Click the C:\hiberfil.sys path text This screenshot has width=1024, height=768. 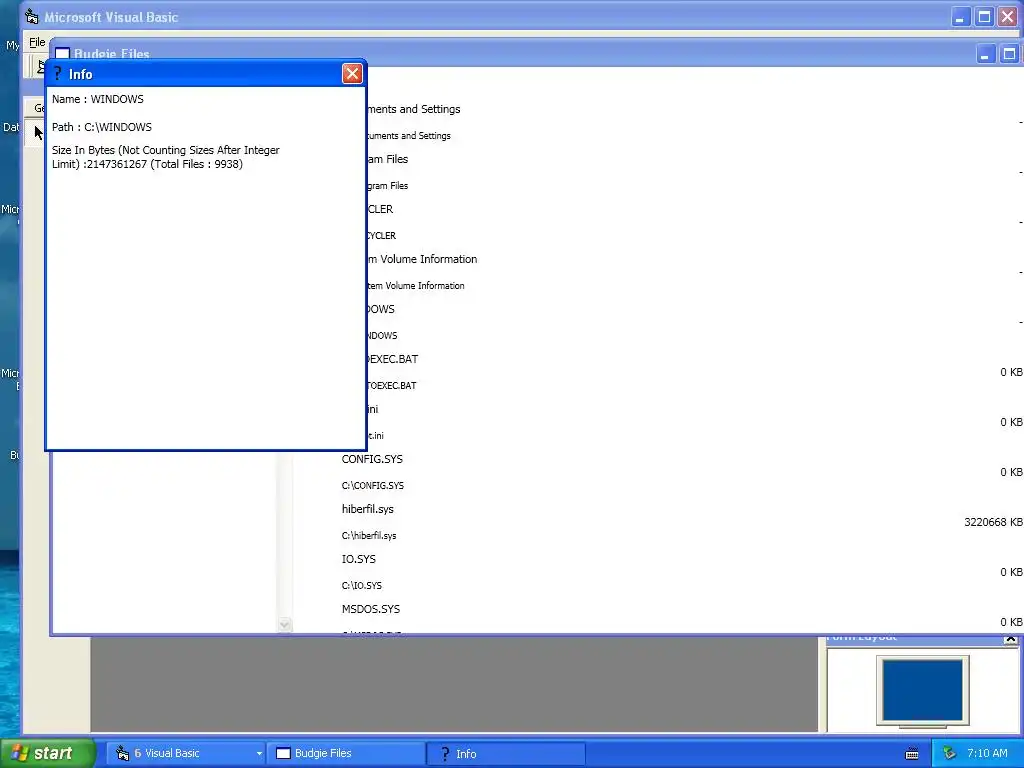point(369,536)
